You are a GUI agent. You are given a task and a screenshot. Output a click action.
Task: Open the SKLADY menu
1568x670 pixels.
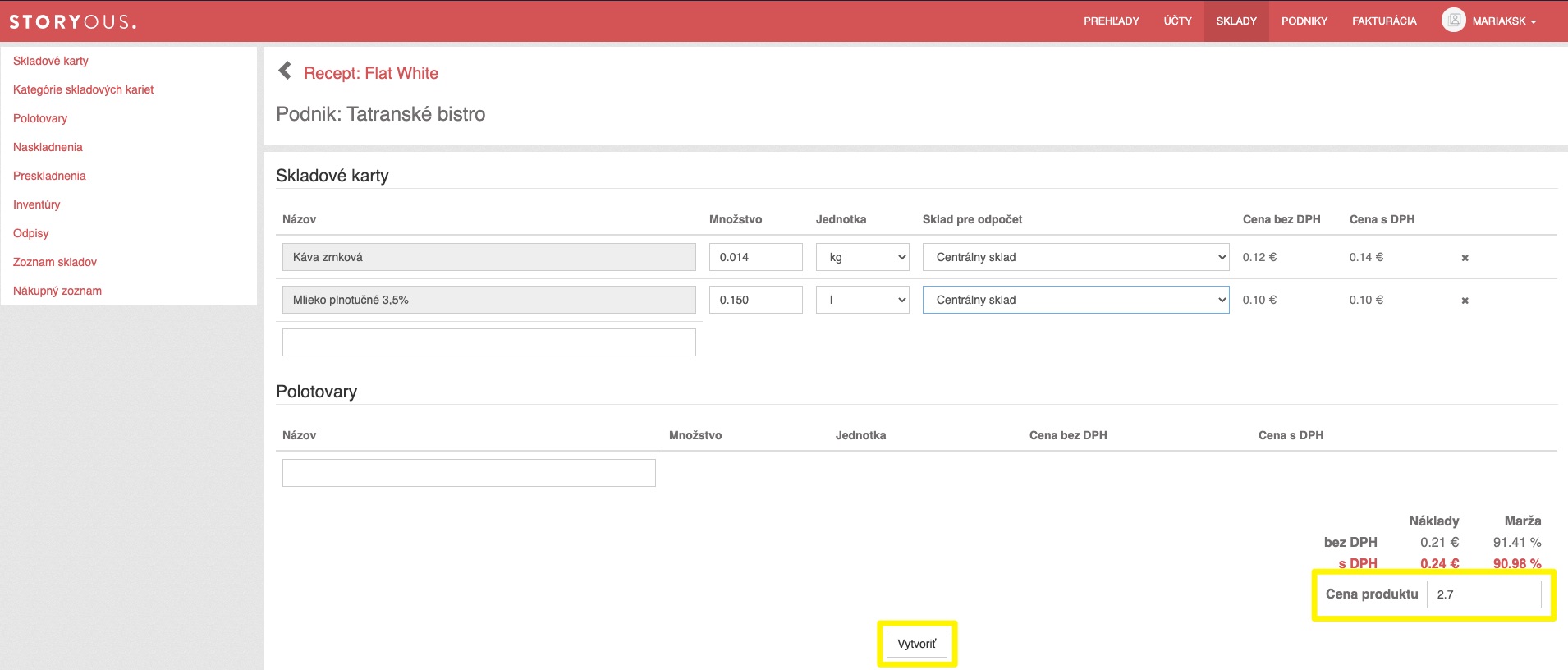[x=1236, y=21]
